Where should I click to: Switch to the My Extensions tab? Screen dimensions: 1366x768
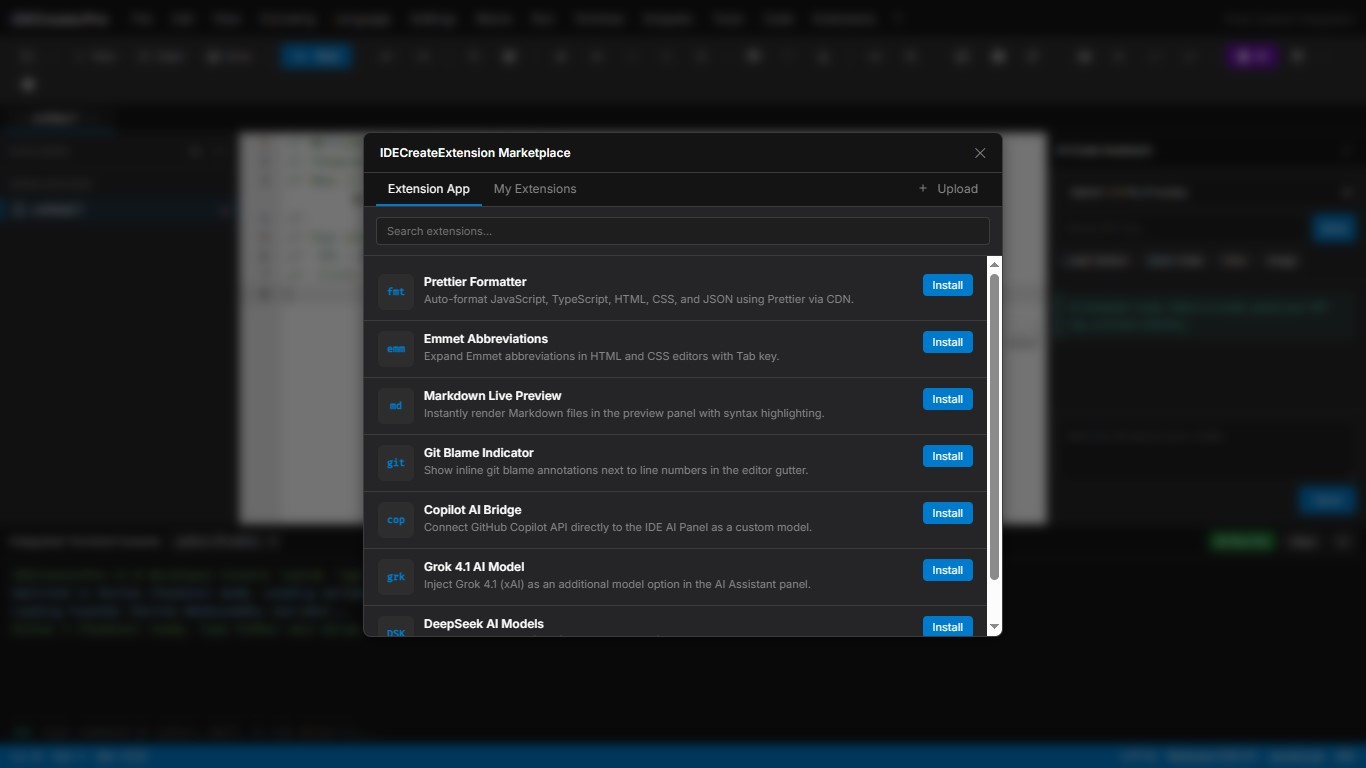[535, 189]
